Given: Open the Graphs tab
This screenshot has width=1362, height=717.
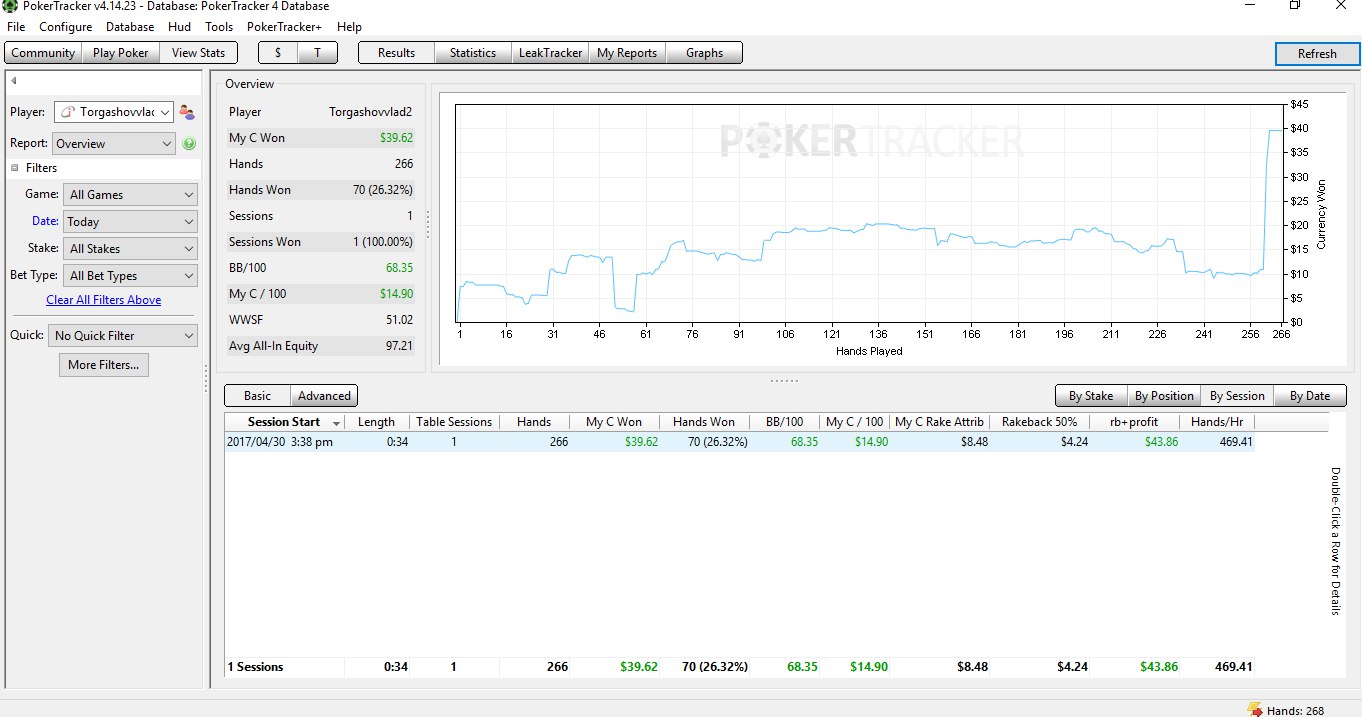Looking at the screenshot, I should [704, 53].
